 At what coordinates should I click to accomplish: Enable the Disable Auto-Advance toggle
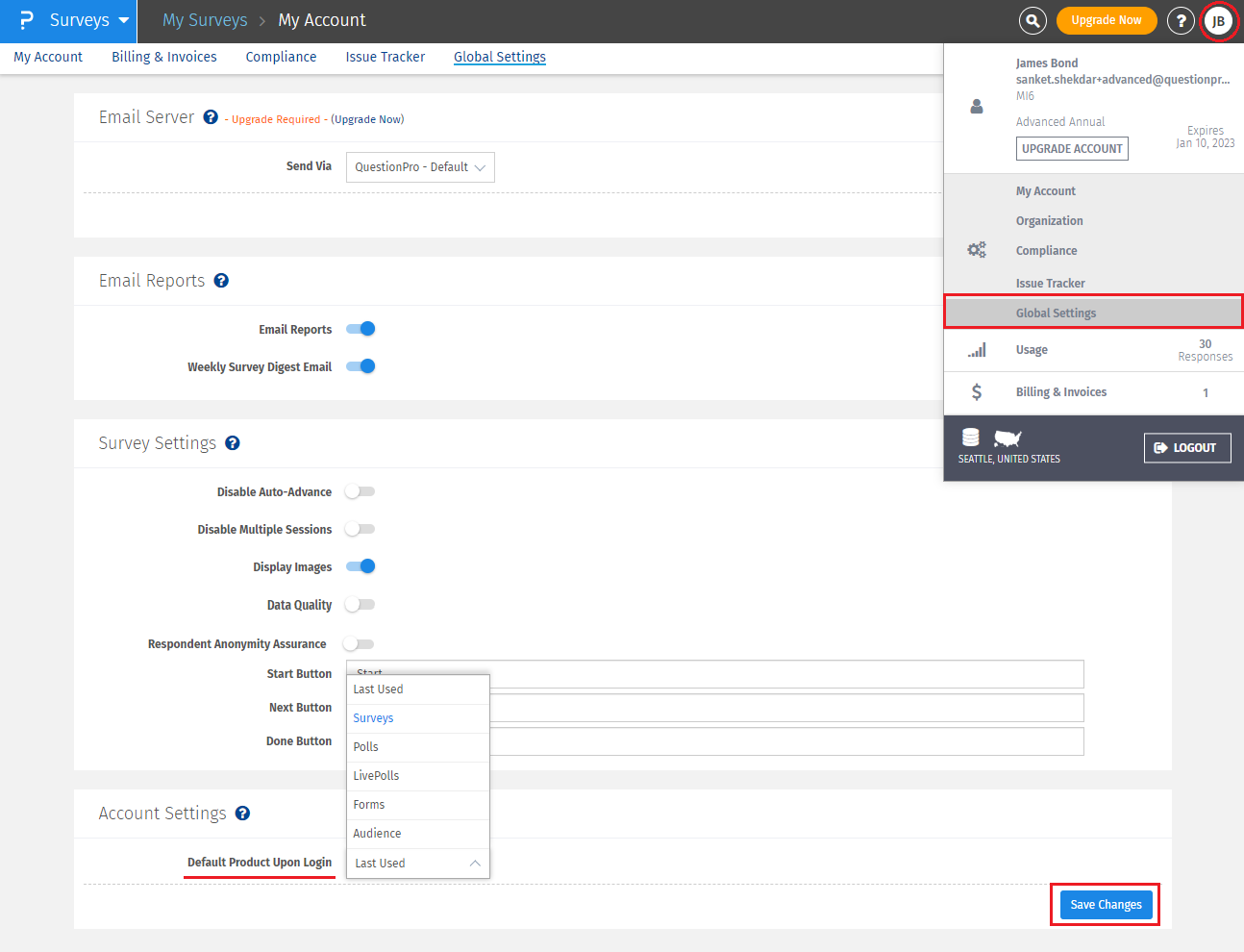pos(361,491)
